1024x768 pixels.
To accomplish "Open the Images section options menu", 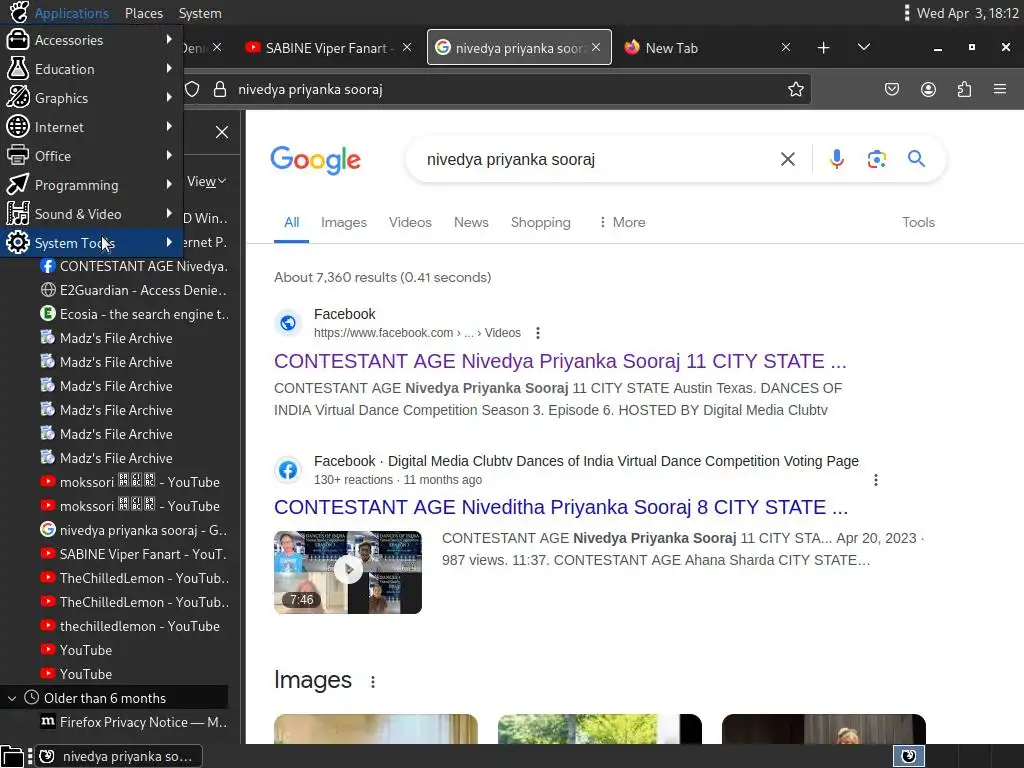I will point(372,682).
